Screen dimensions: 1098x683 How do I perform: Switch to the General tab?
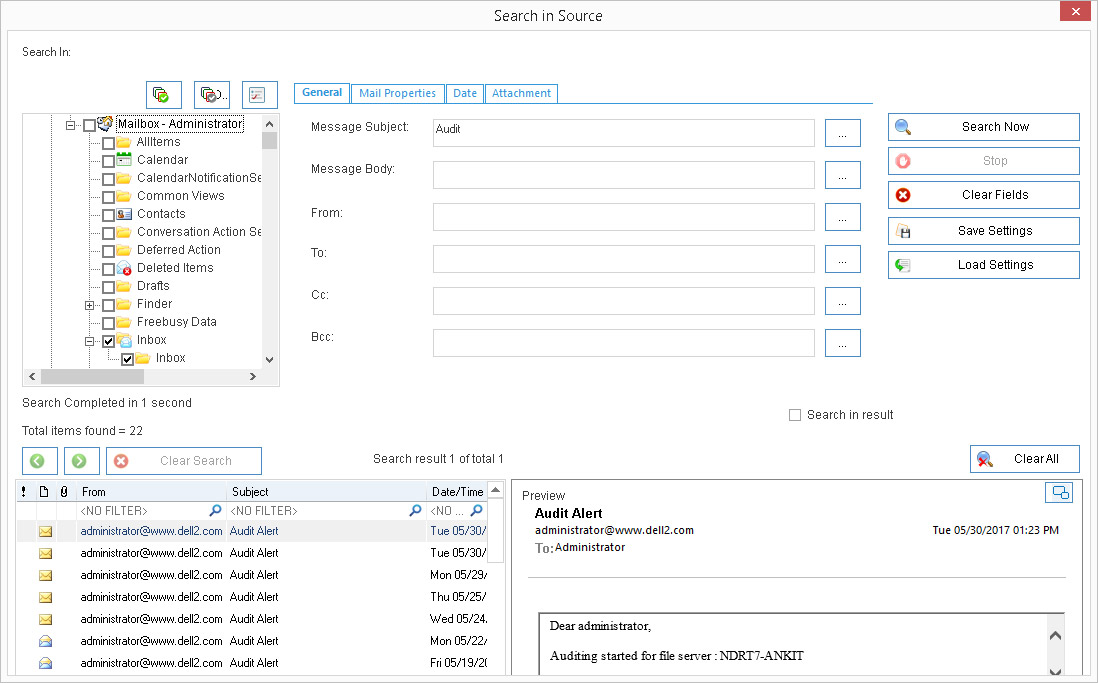point(322,92)
